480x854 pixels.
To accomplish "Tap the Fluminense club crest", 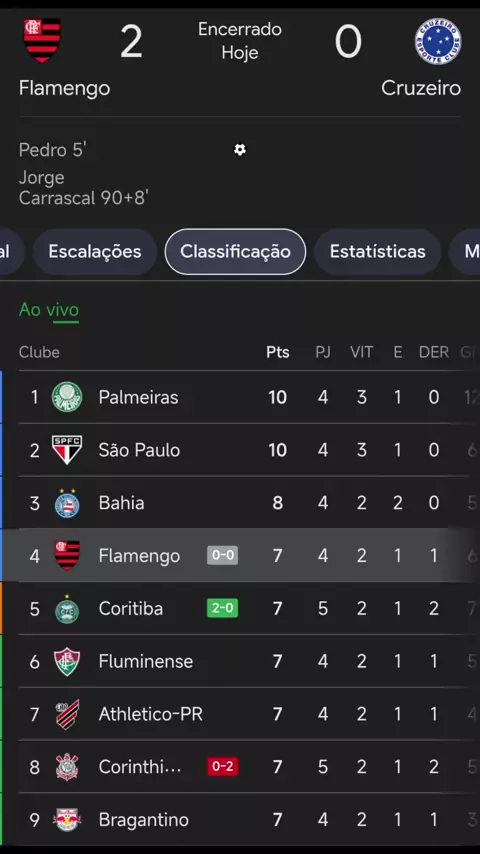I will (67, 661).
